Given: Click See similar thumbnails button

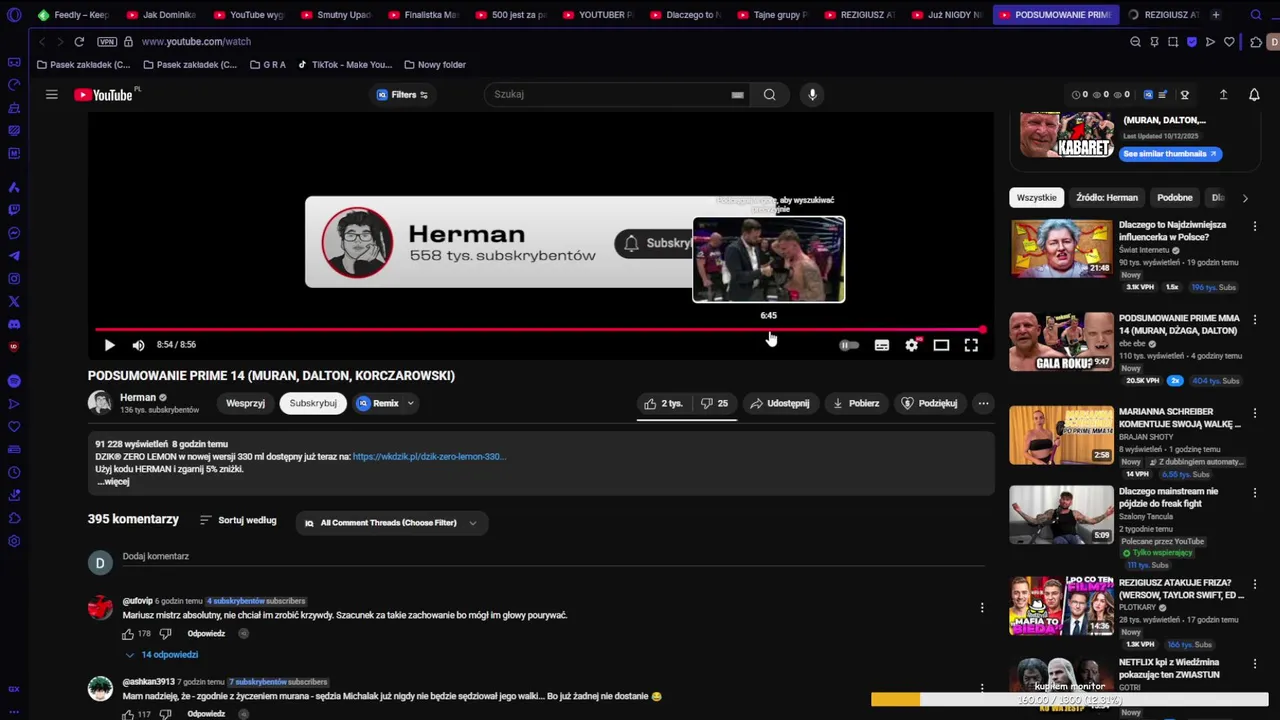Looking at the screenshot, I should pyautogui.click(x=1169, y=154).
